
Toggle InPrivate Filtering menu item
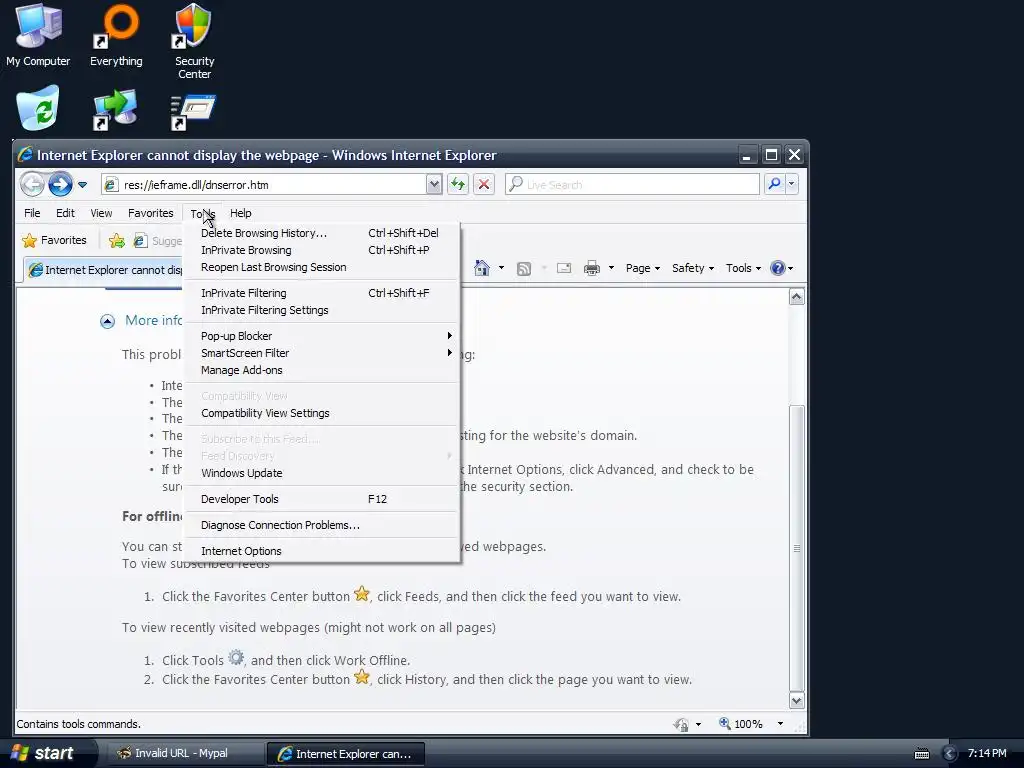(322, 293)
